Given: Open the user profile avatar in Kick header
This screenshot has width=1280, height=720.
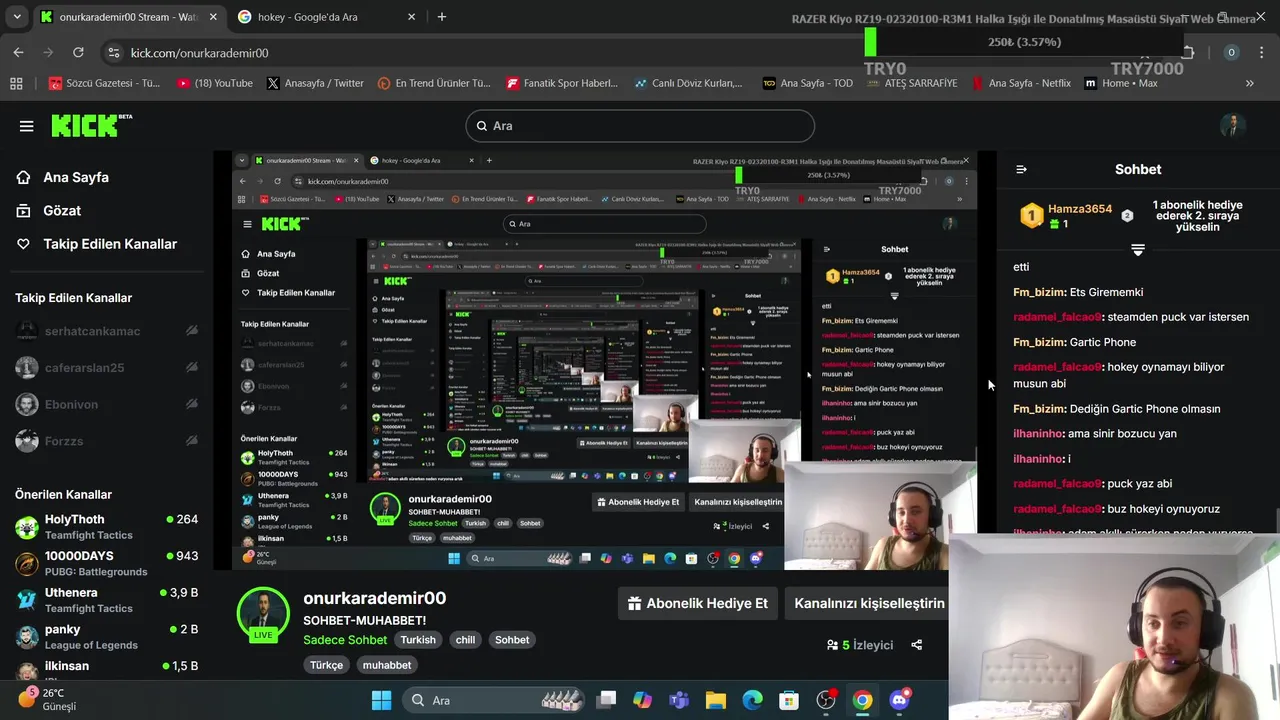Looking at the screenshot, I should [x=1233, y=125].
